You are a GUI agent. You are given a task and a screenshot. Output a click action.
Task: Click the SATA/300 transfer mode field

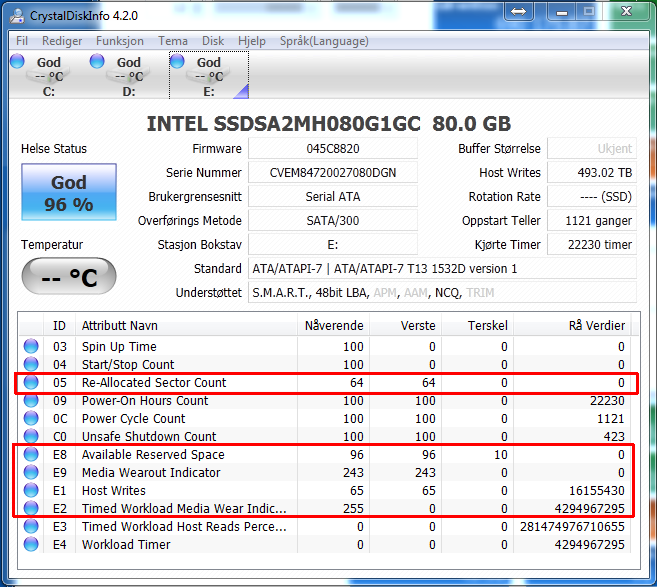(x=333, y=220)
